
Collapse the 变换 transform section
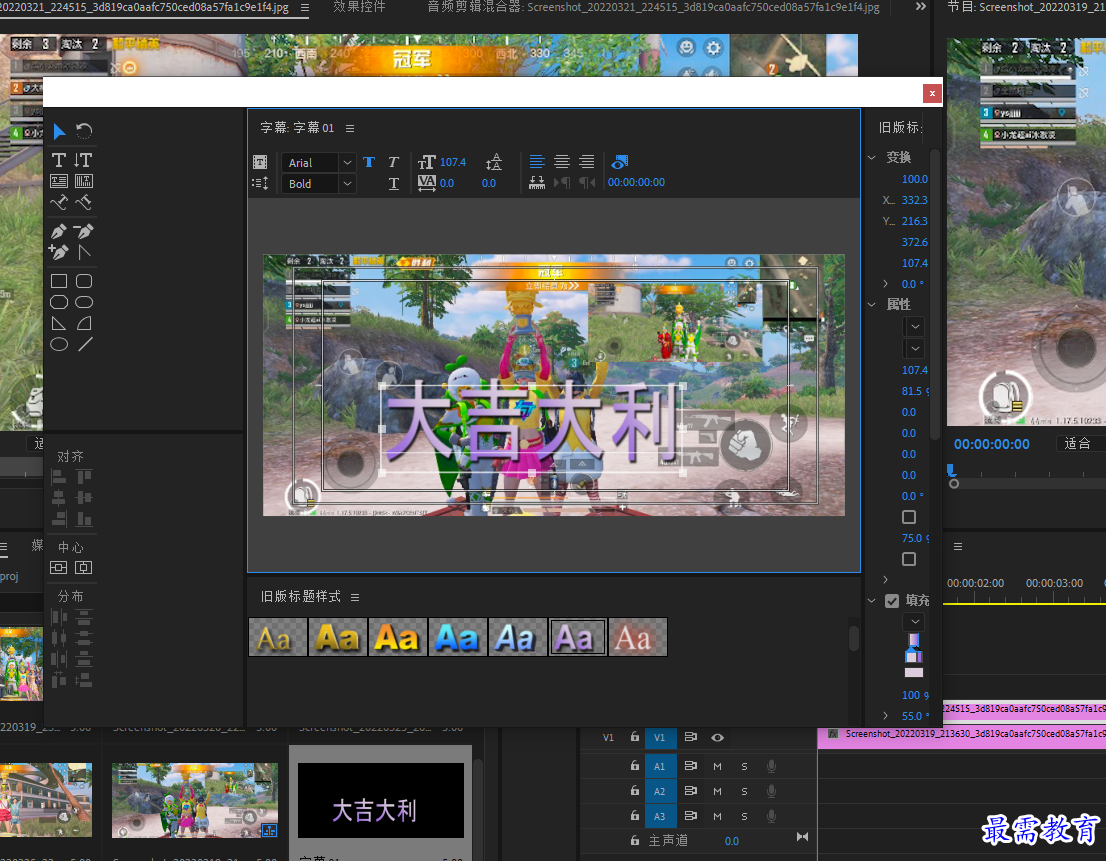[872, 157]
